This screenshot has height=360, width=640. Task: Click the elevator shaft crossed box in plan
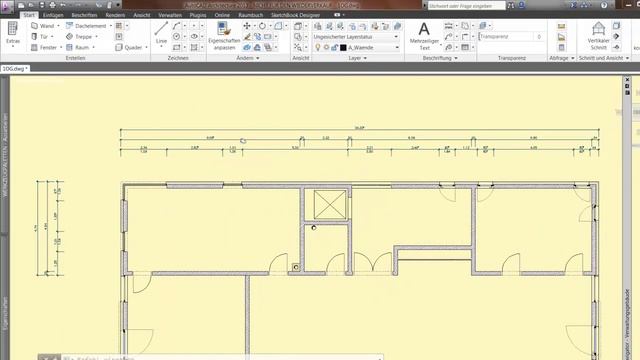pos(330,205)
